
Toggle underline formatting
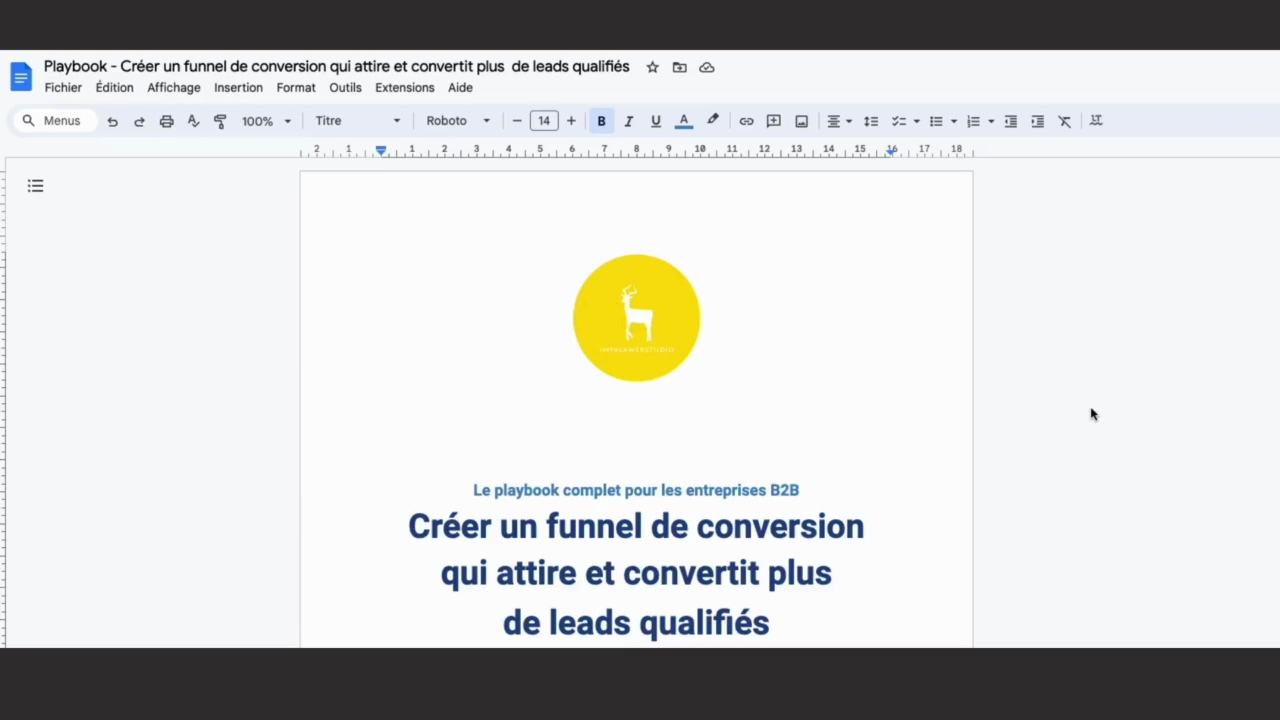[656, 121]
